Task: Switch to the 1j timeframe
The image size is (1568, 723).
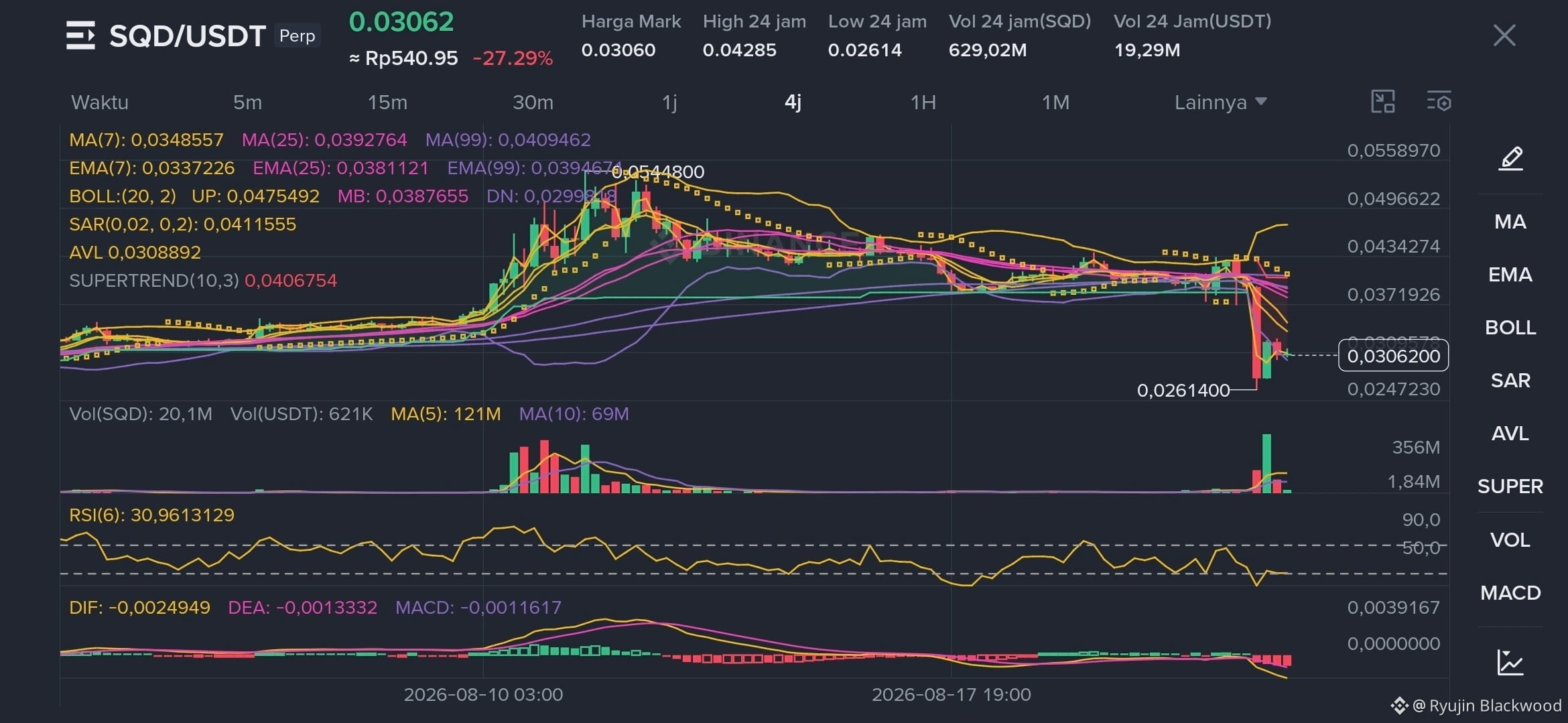Action: [x=669, y=103]
